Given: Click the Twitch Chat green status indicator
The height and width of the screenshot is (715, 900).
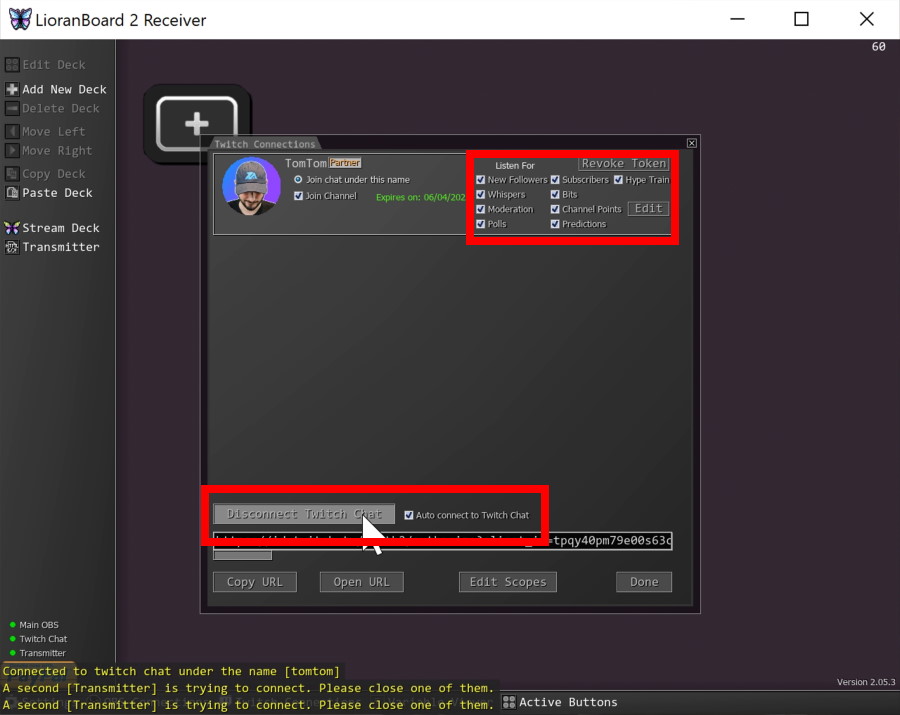Looking at the screenshot, I should (13, 639).
